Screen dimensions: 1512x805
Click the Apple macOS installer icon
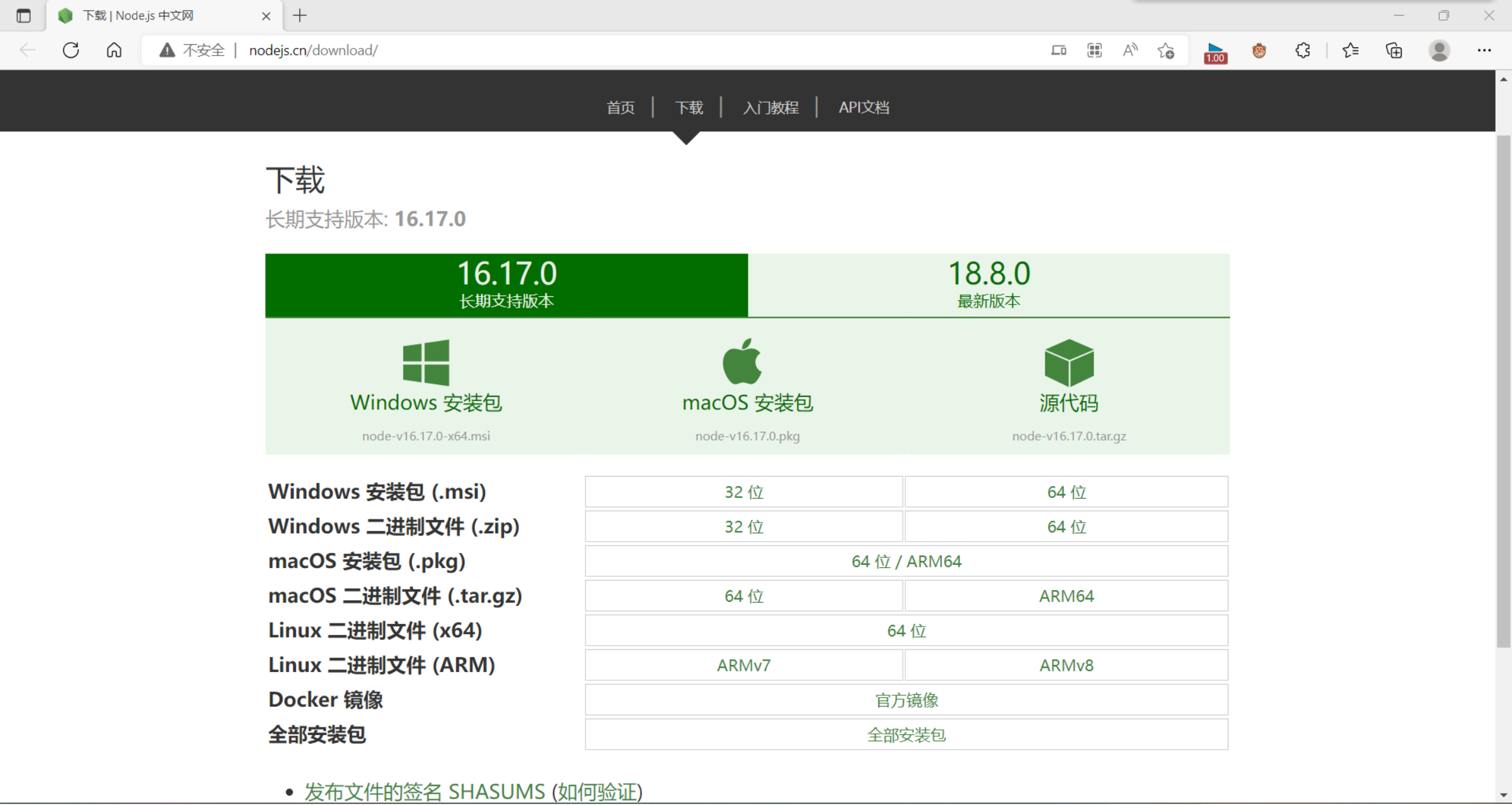click(742, 362)
